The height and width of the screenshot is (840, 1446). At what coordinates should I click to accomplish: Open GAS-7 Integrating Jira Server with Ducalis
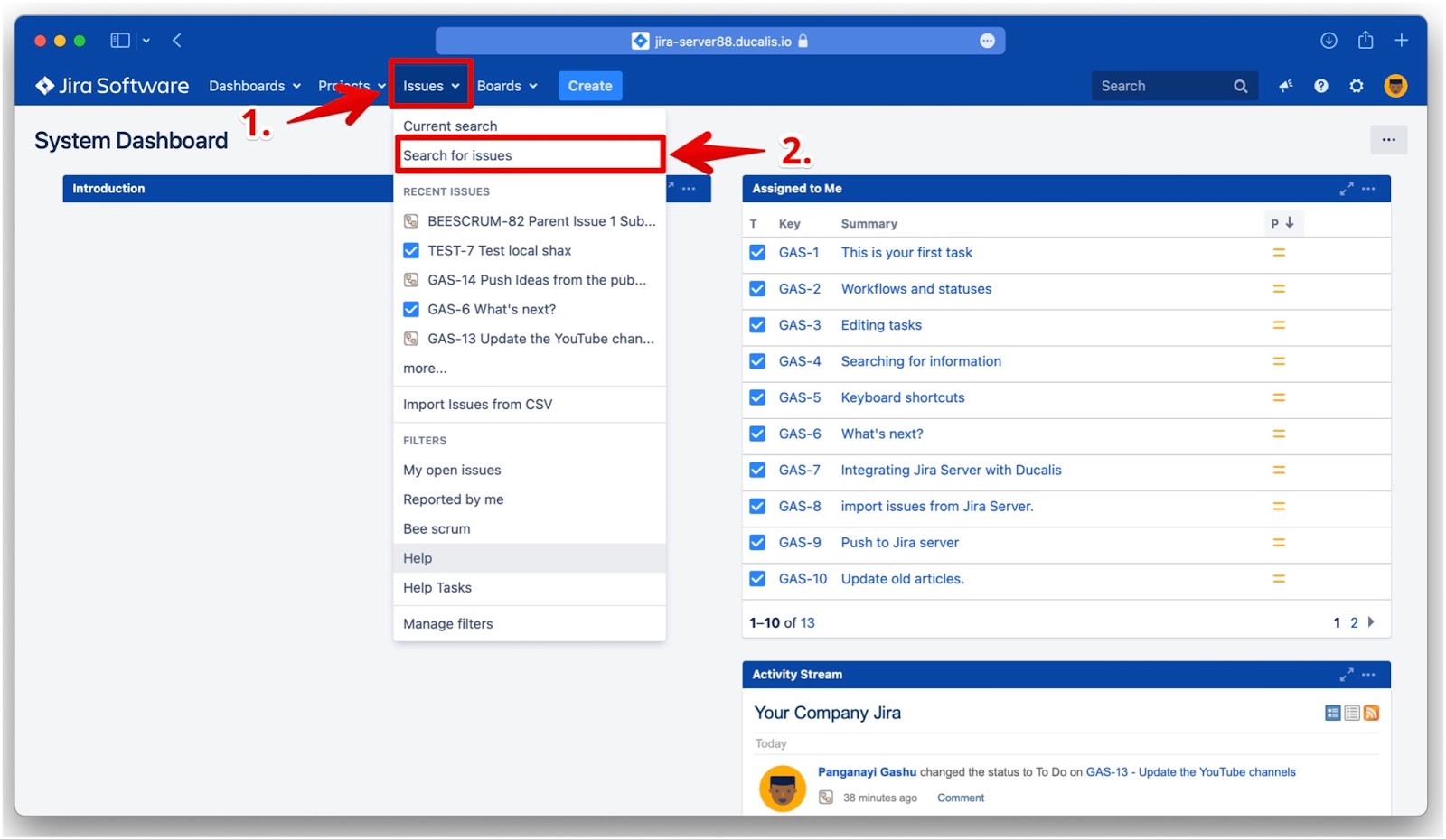pos(951,470)
